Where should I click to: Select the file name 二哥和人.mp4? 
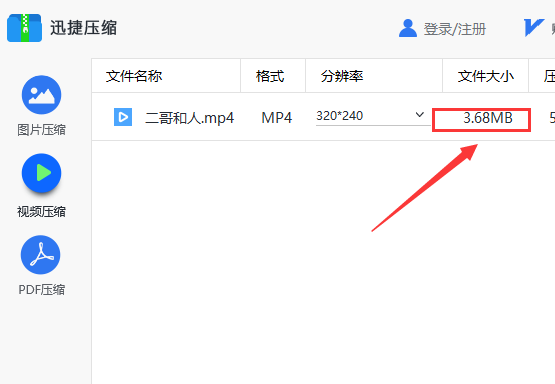tap(190, 118)
